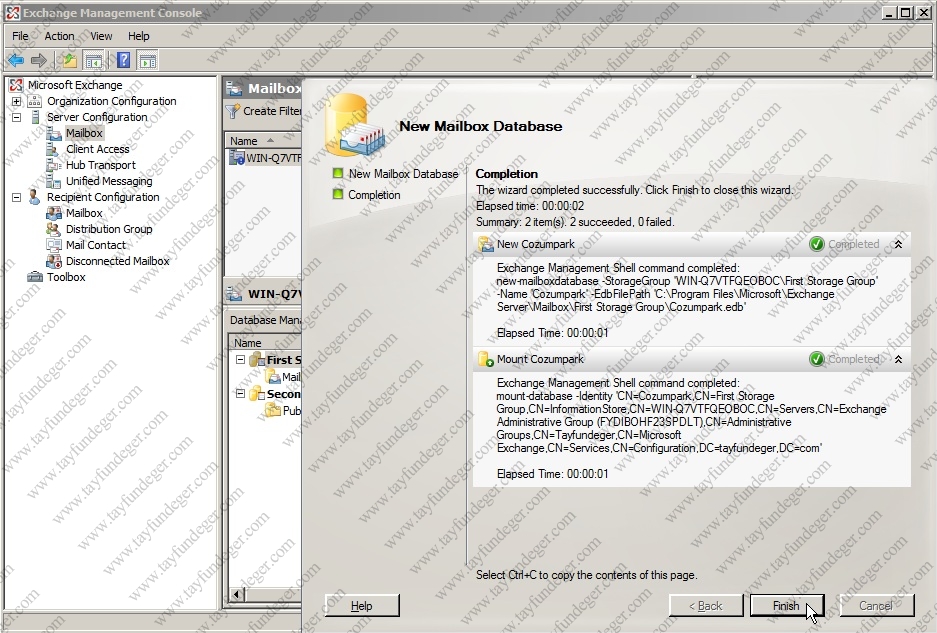The image size is (937, 633).
Task: Expand the Organization Configuration tree node
Action: 17,101
